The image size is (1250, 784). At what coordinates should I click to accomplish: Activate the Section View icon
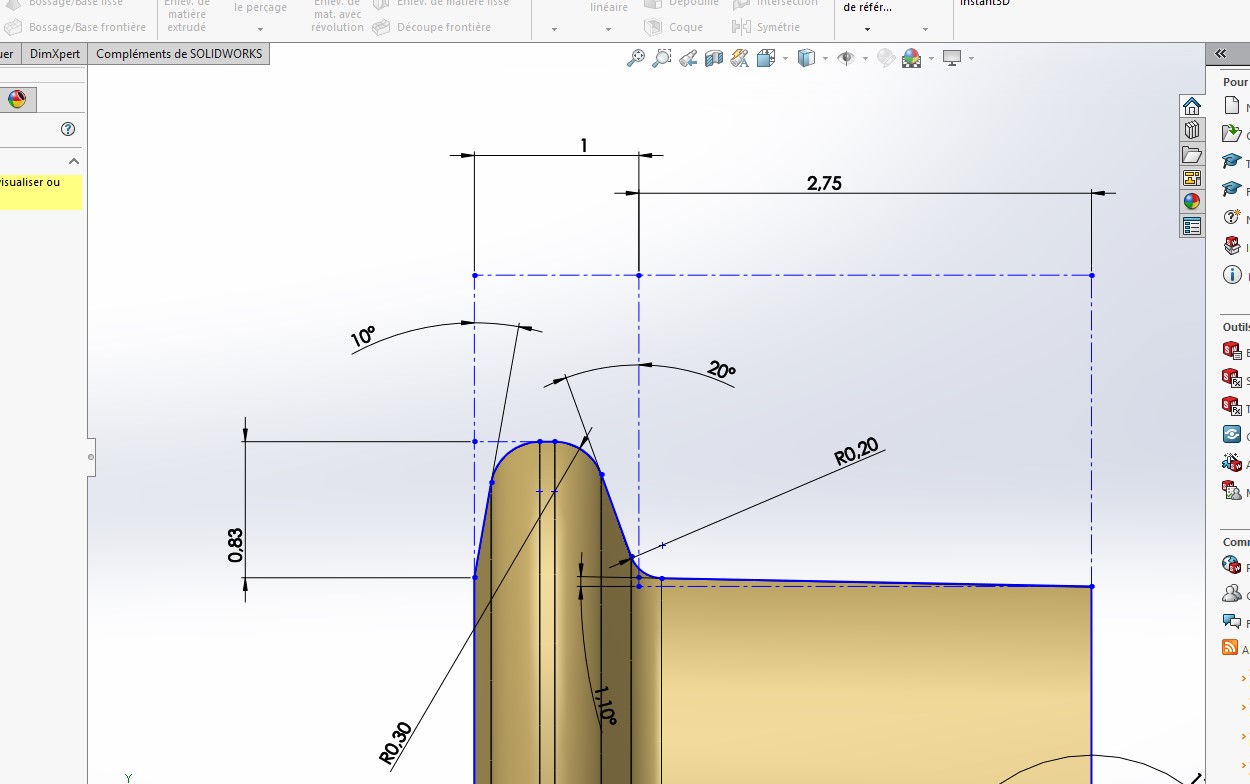tap(714, 58)
